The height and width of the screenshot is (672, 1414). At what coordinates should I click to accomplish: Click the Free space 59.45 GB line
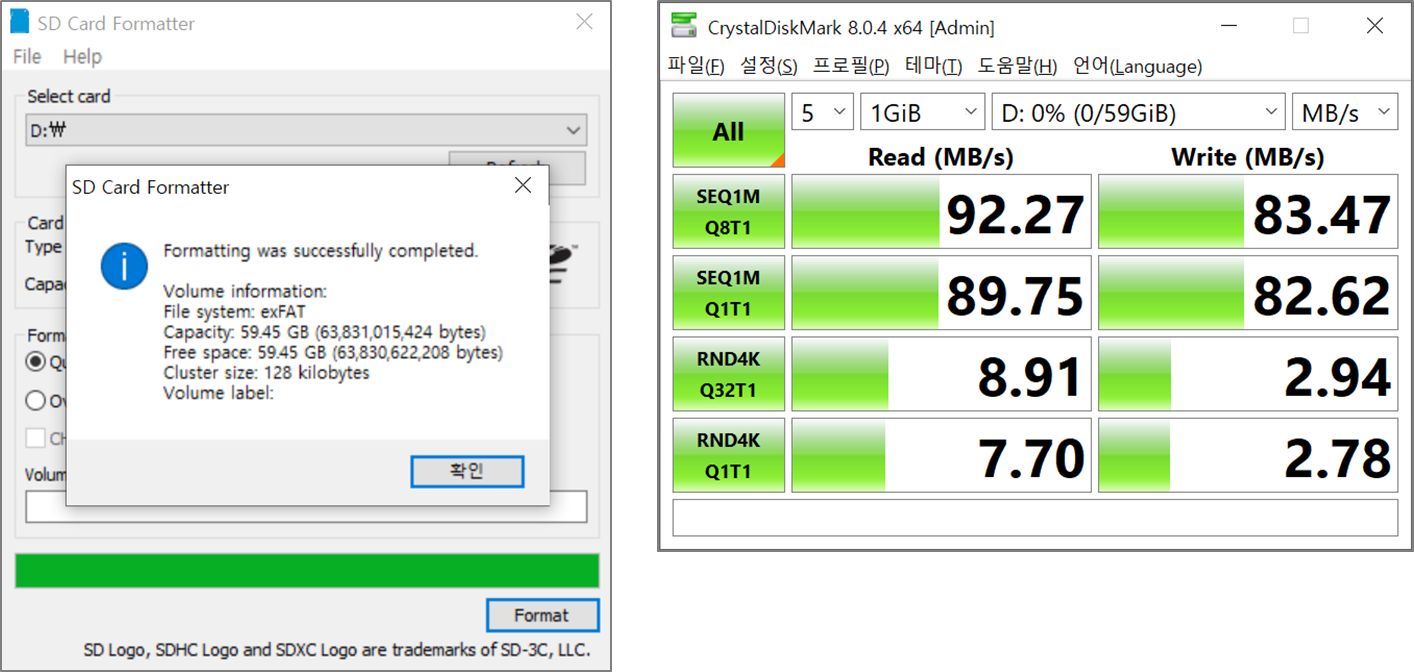coord(333,352)
